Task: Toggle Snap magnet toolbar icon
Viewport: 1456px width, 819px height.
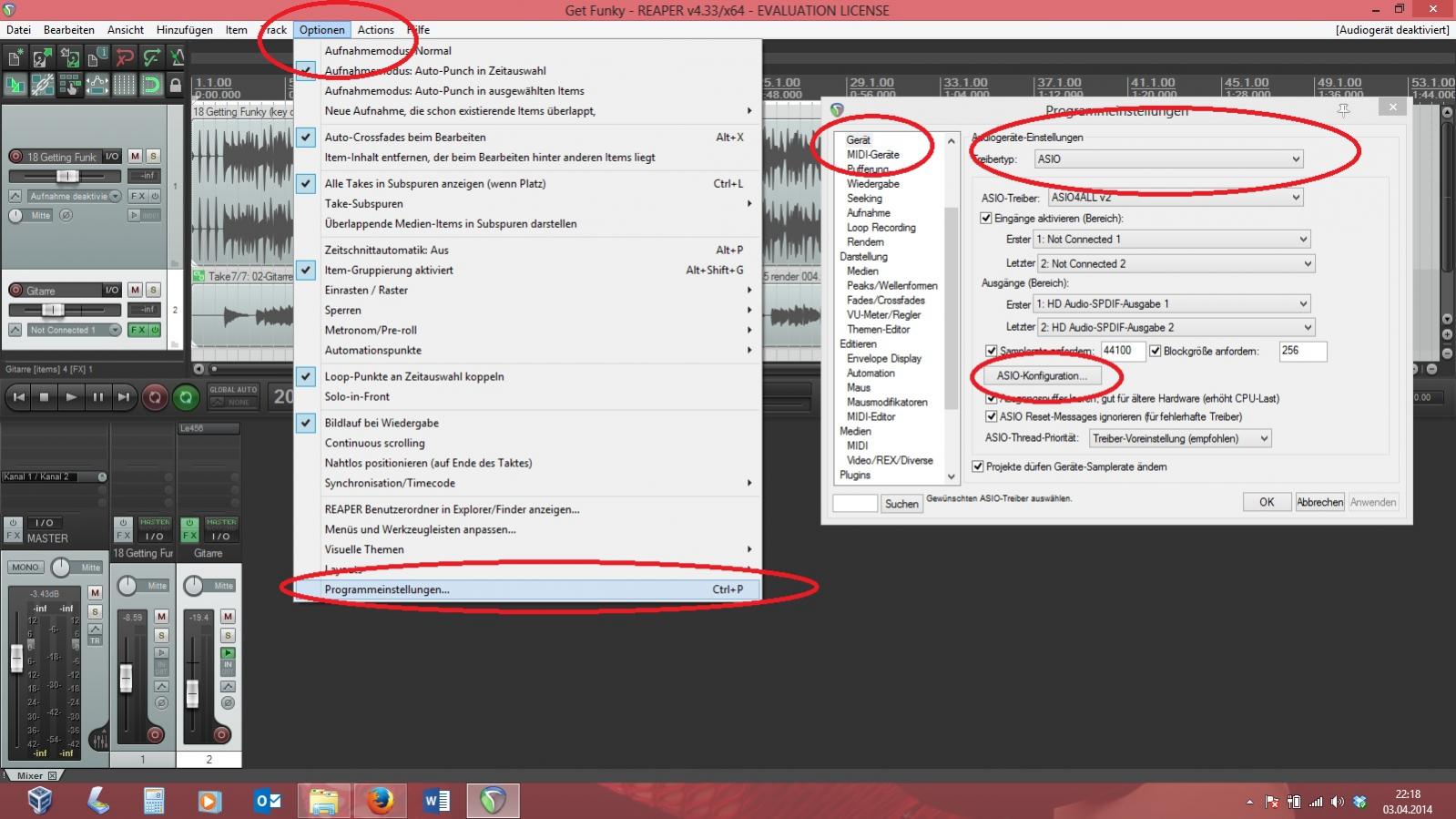Action: [x=152, y=85]
